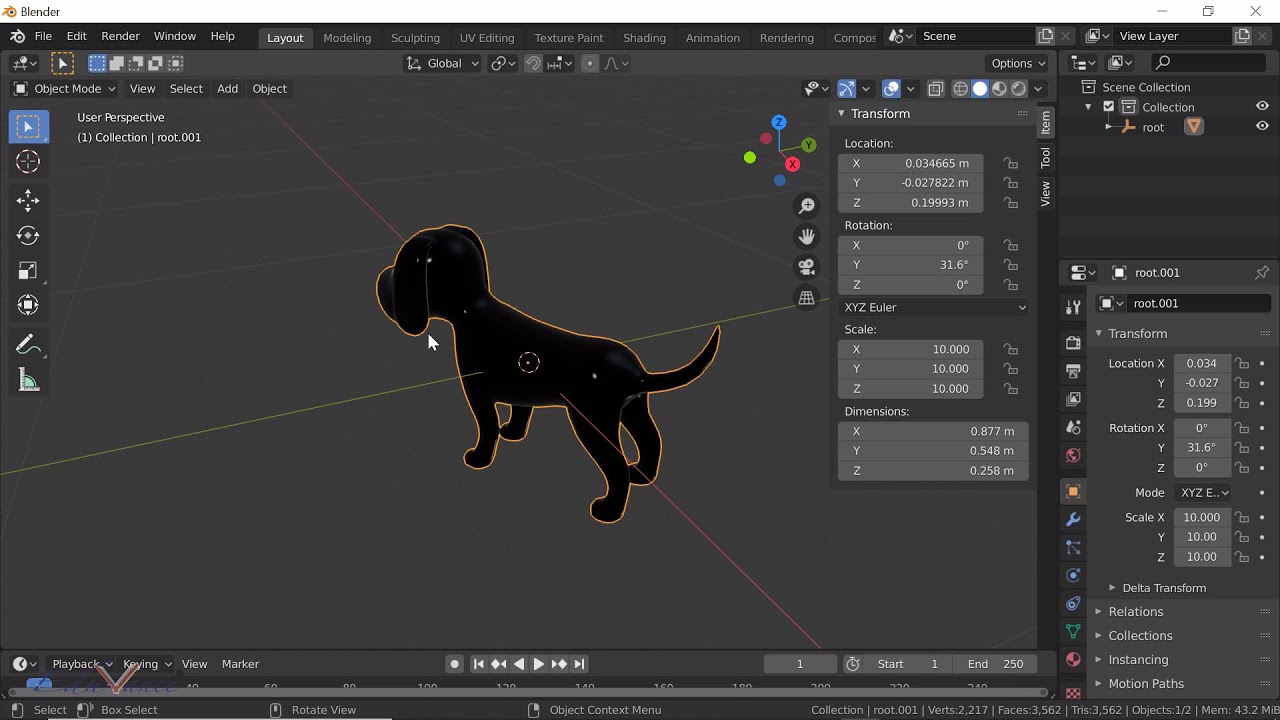The image size is (1280, 720).
Task: Switch to the Sculpting workspace tab
Action: (x=415, y=37)
